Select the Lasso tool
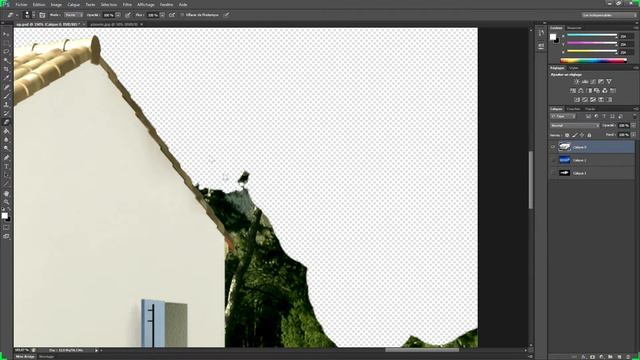This screenshot has height=360, width=640. click(6, 52)
